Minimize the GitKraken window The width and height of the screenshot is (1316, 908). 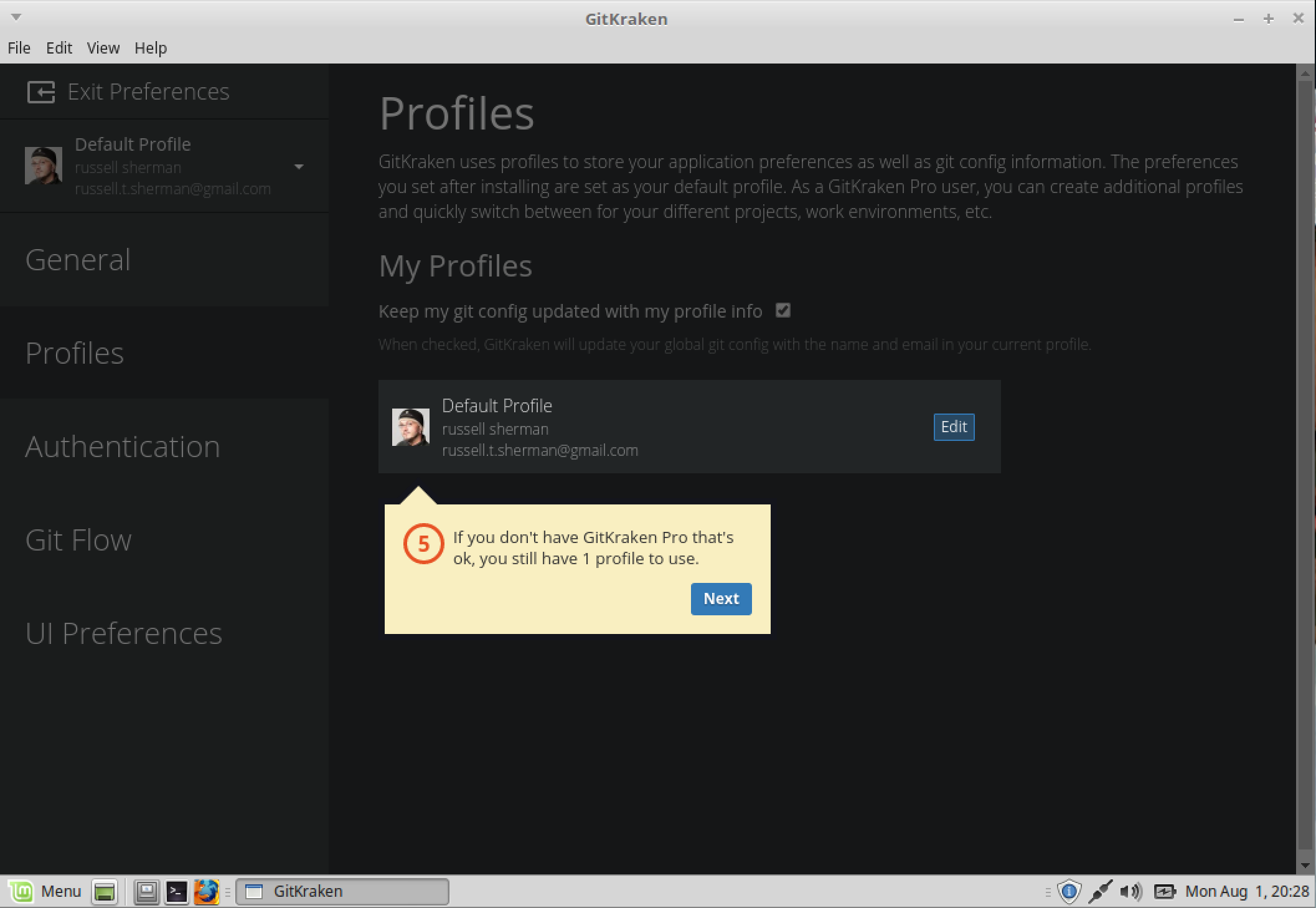1238,19
